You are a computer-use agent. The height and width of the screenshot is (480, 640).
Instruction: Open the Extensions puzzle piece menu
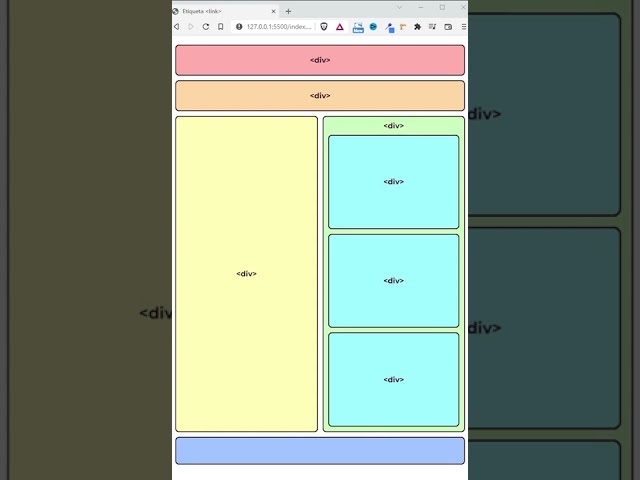point(417,27)
